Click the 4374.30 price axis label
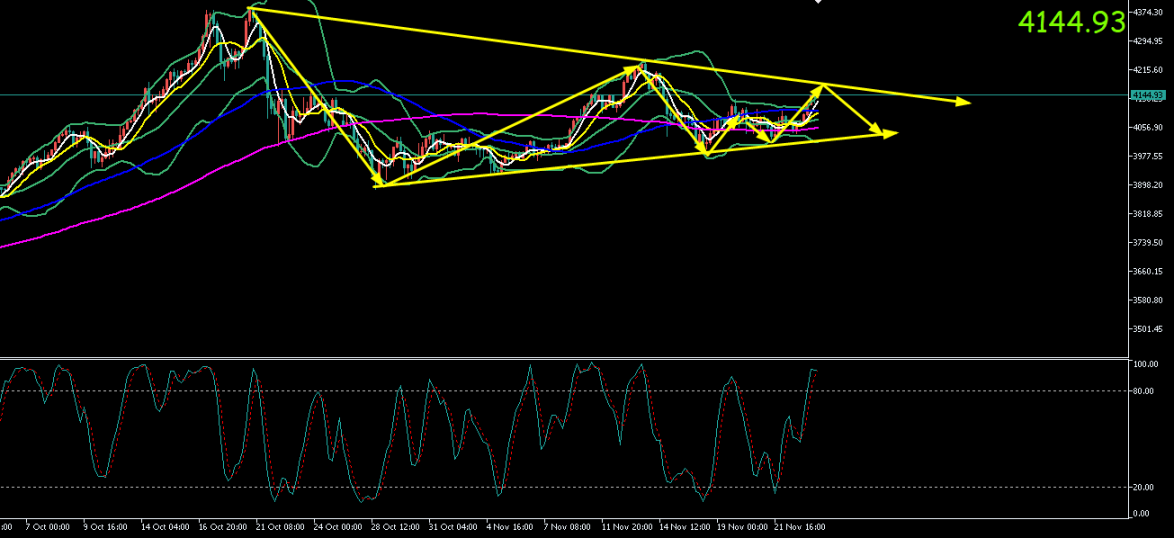The height and width of the screenshot is (538, 1174). pyautogui.click(x=1147, y=12)
